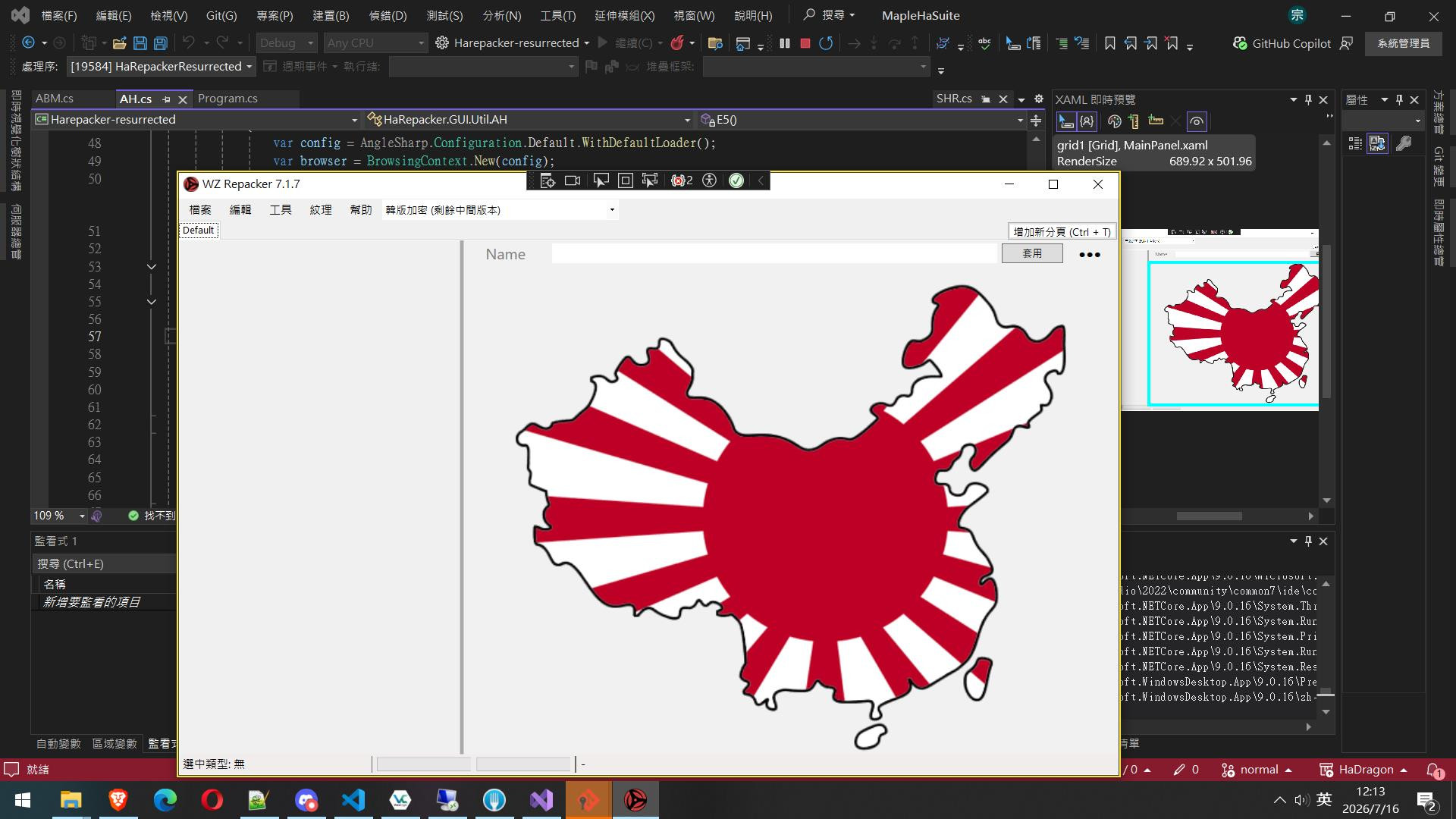Toggle the eye preview icon in XAML preview
This screenshot has height=819, width=1456.
(1197, 121)
